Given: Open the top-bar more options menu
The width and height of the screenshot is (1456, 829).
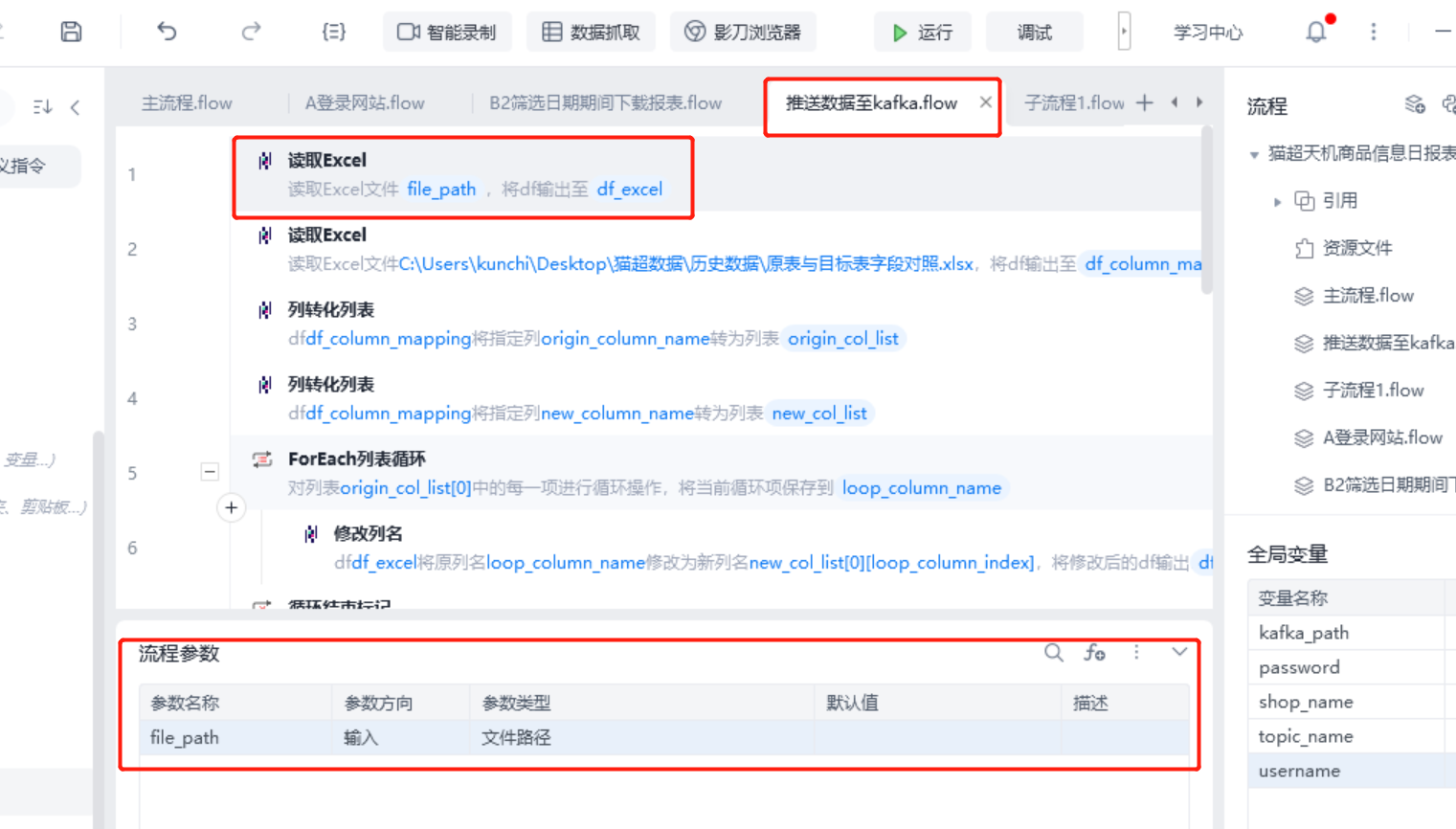Looking at the screenshot, I should pyautogui.click(x=1374, y=32).
